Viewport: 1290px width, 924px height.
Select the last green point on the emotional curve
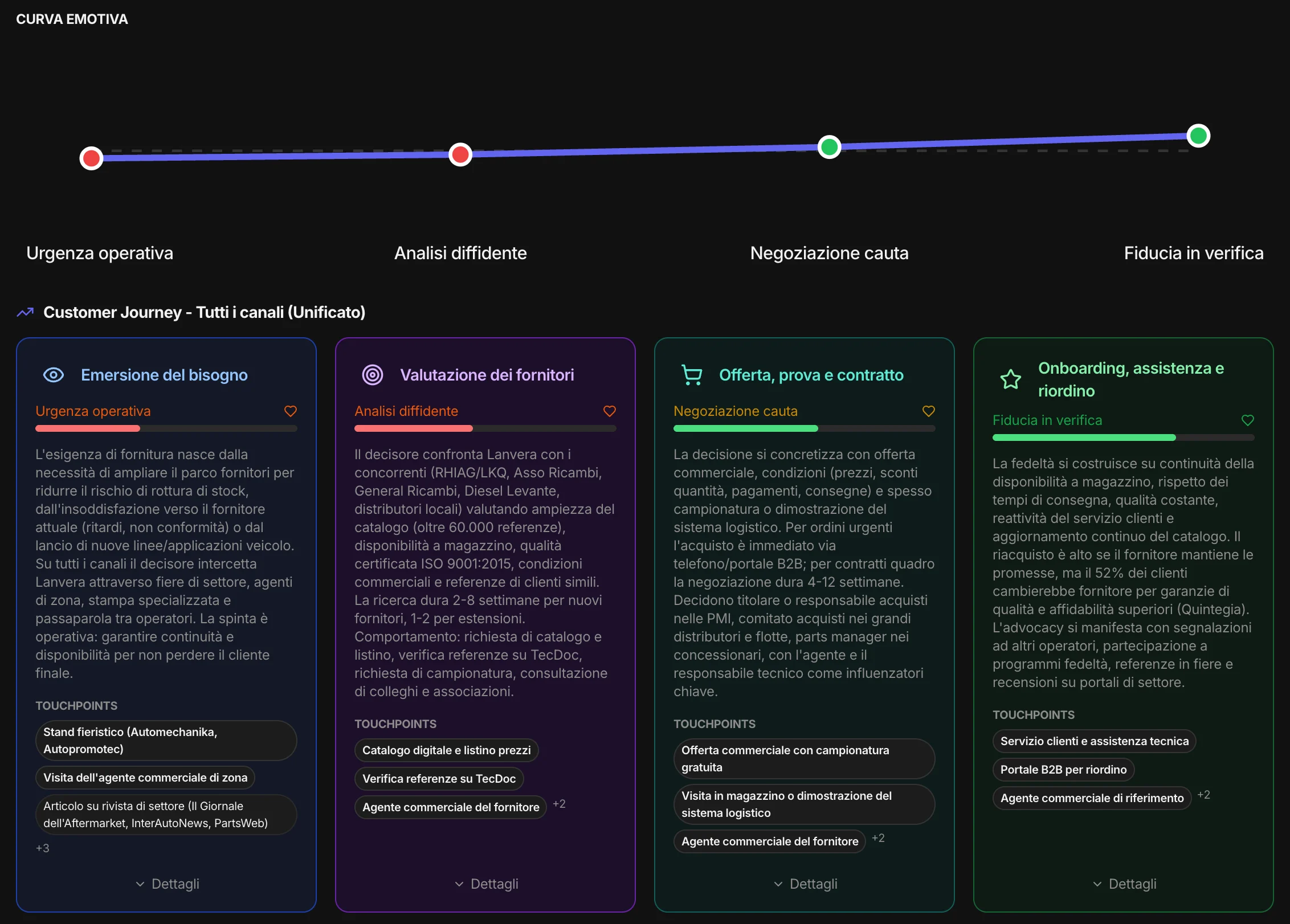[1199, 136]
